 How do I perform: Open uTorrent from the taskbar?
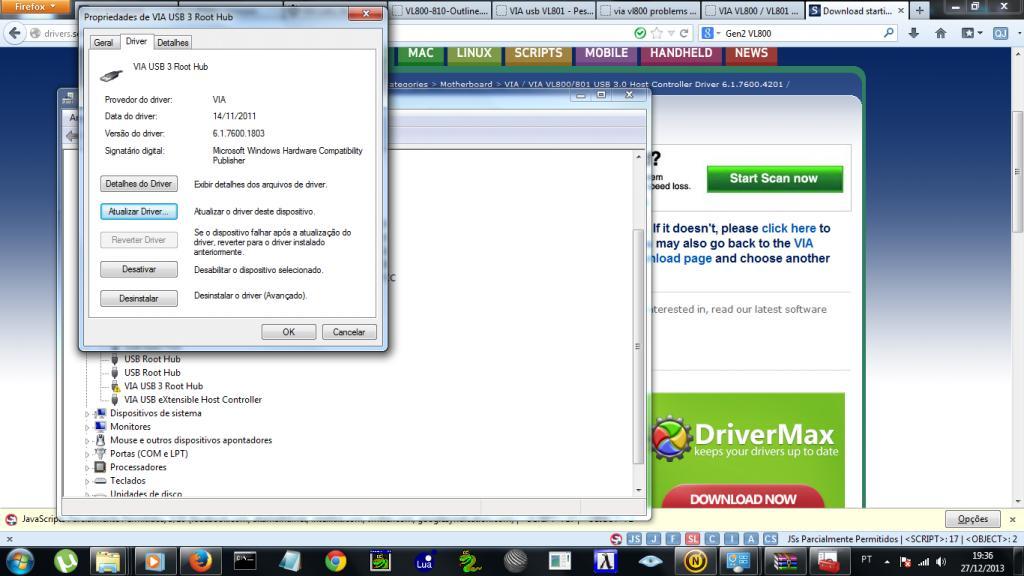pyautogui.click(x=65, y=562)
